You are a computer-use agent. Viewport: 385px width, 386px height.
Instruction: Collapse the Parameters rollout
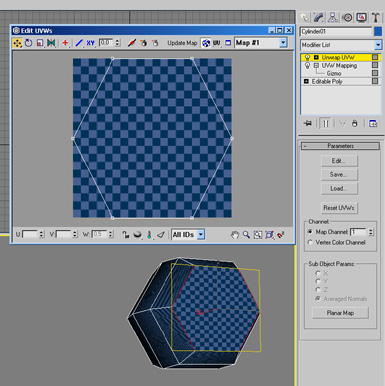tap(340, 146)
